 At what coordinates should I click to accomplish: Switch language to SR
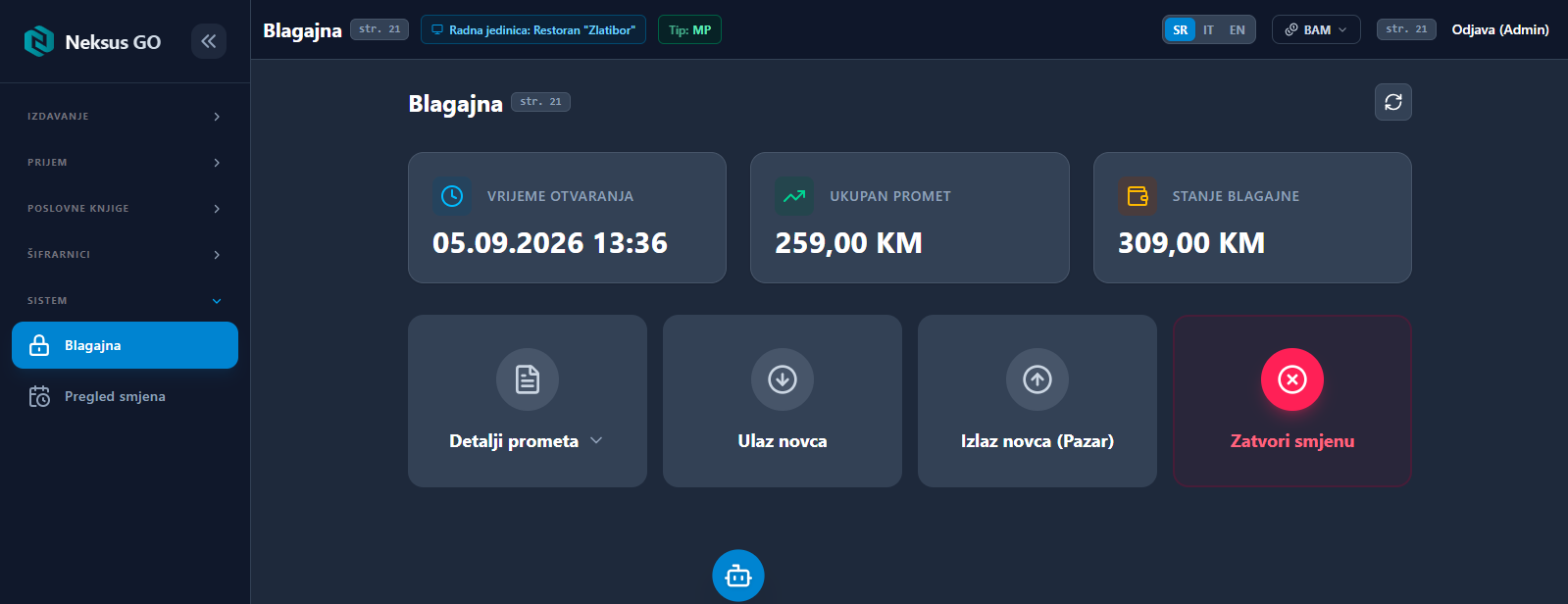coord(1181,30)
